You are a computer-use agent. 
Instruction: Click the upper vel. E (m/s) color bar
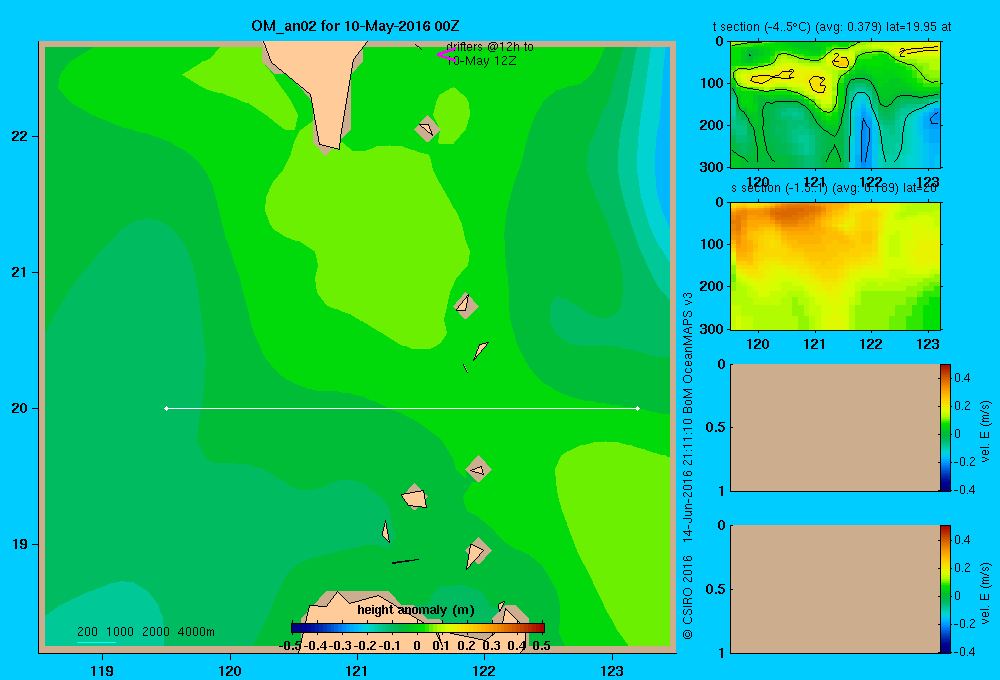coord(945,427)
